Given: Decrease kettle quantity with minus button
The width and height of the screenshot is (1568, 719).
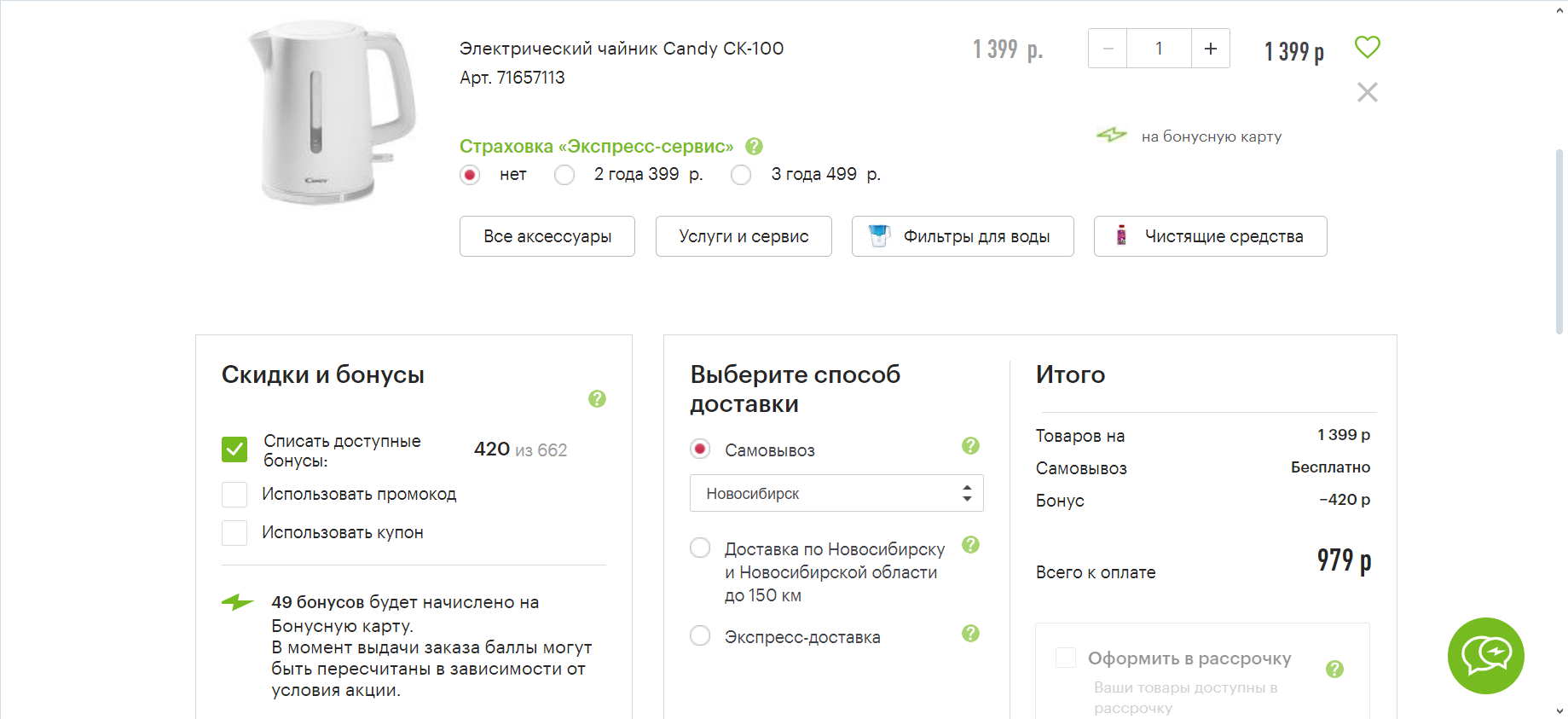Looking at the screenshot, I should tap(1108, 49).
